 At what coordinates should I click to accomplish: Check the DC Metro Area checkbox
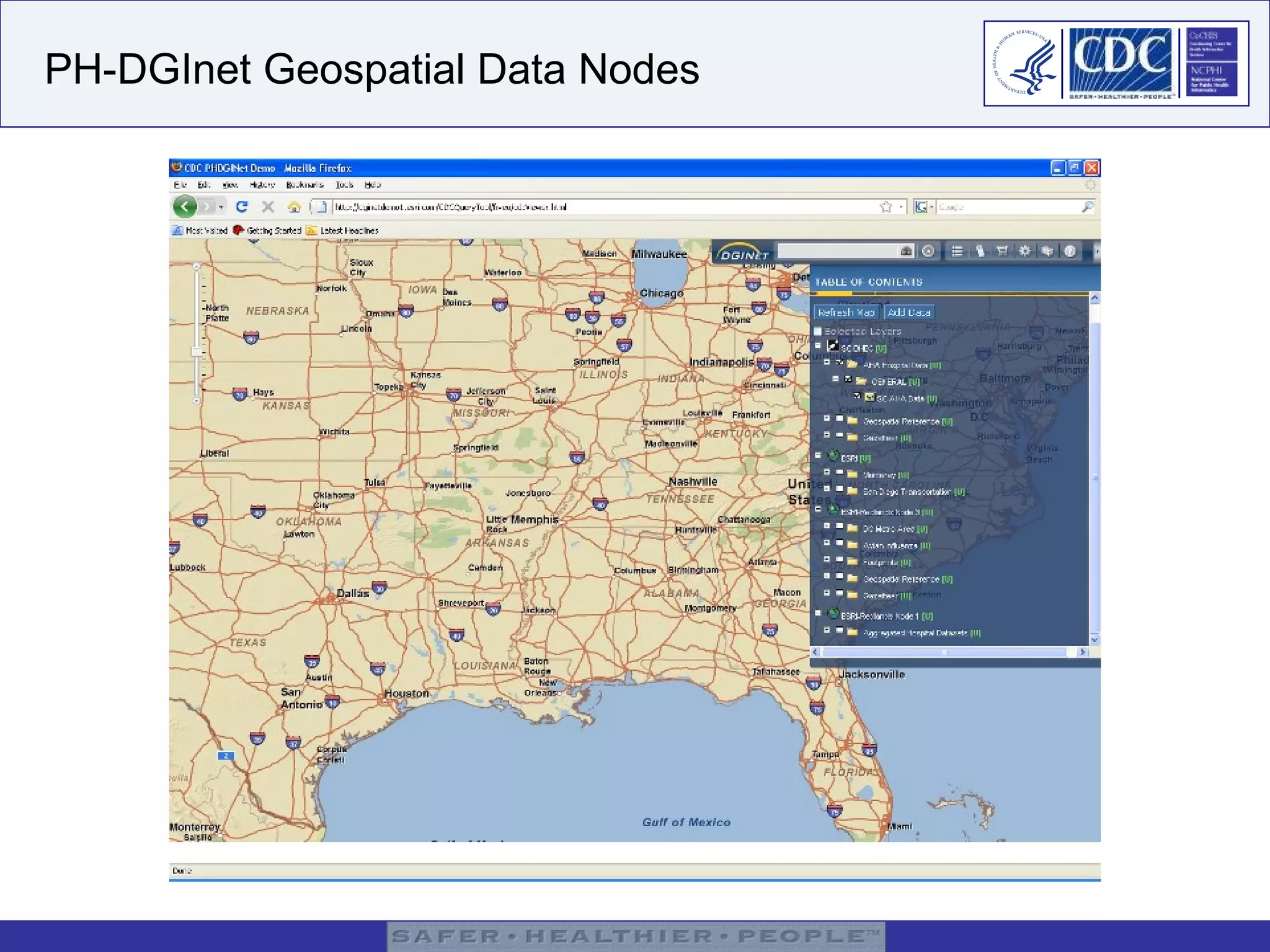tap(840, 526)
